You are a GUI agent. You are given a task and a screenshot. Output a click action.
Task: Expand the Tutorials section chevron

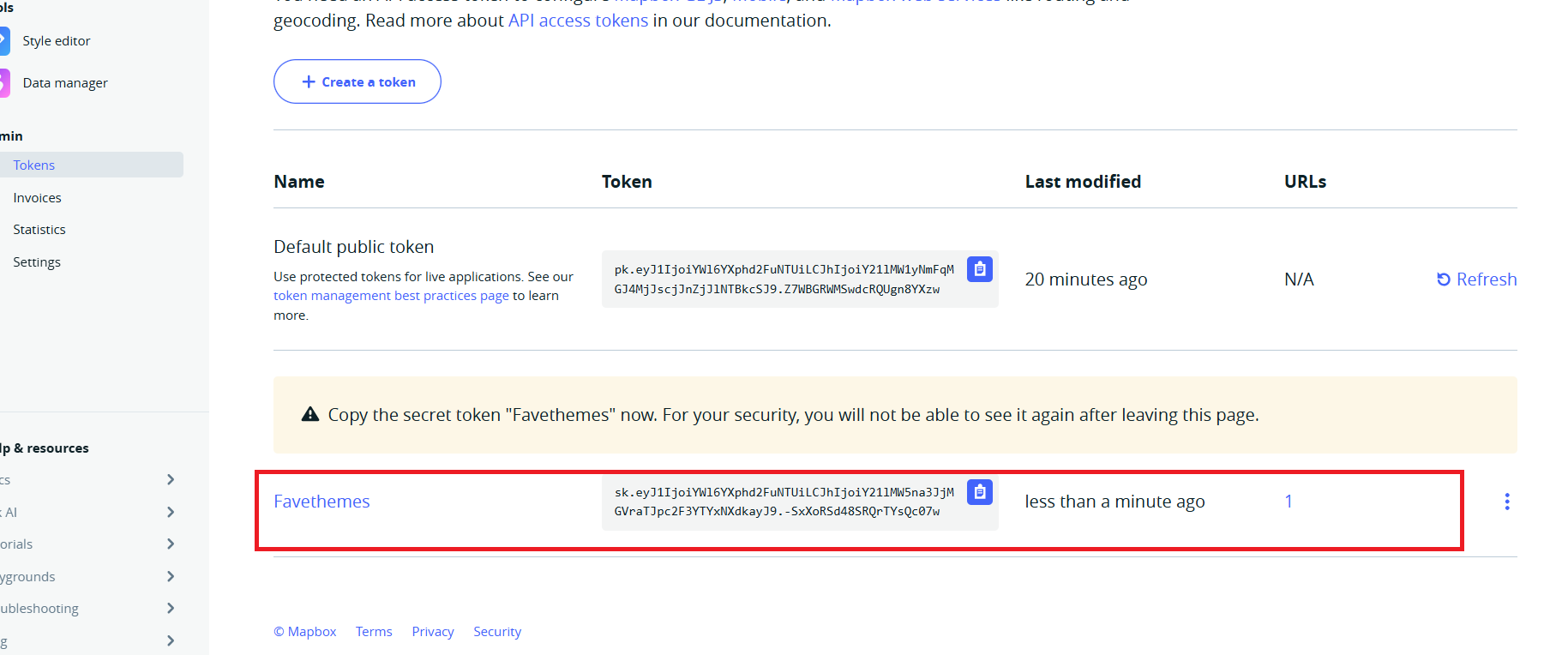(171, 544)
